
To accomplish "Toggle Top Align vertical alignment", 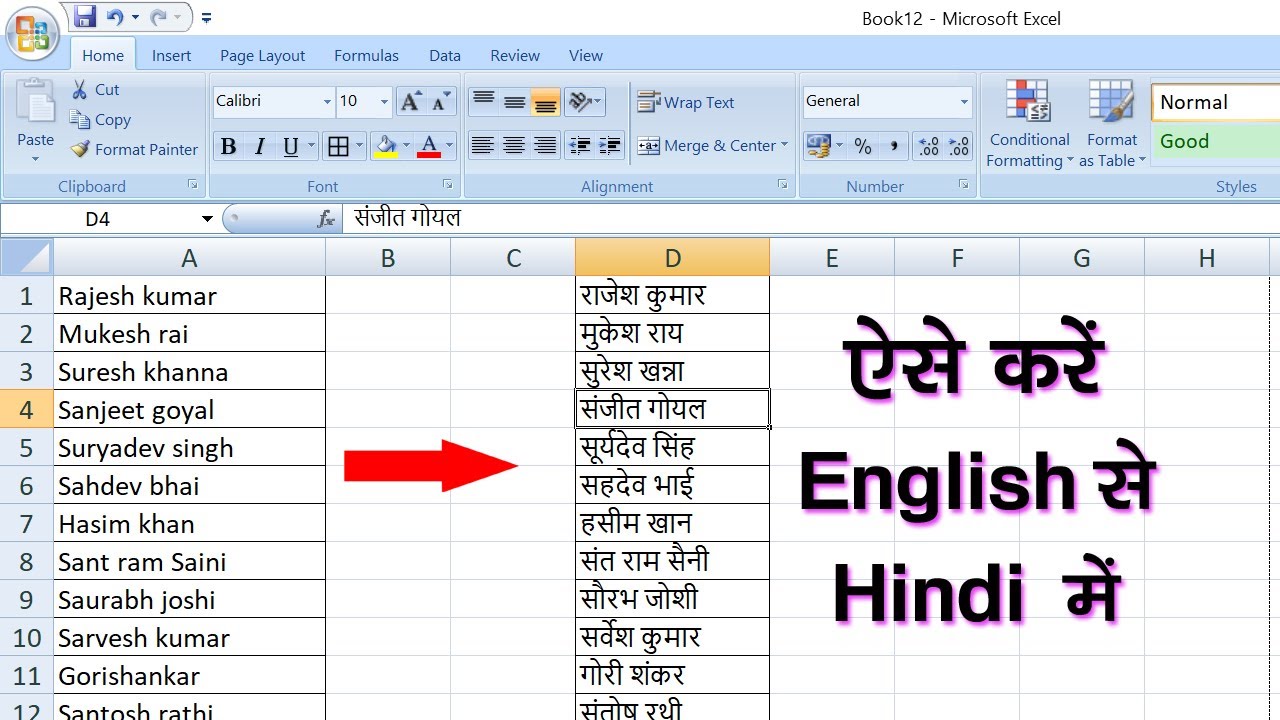I will pyautogui.click(x=483, y=101).
